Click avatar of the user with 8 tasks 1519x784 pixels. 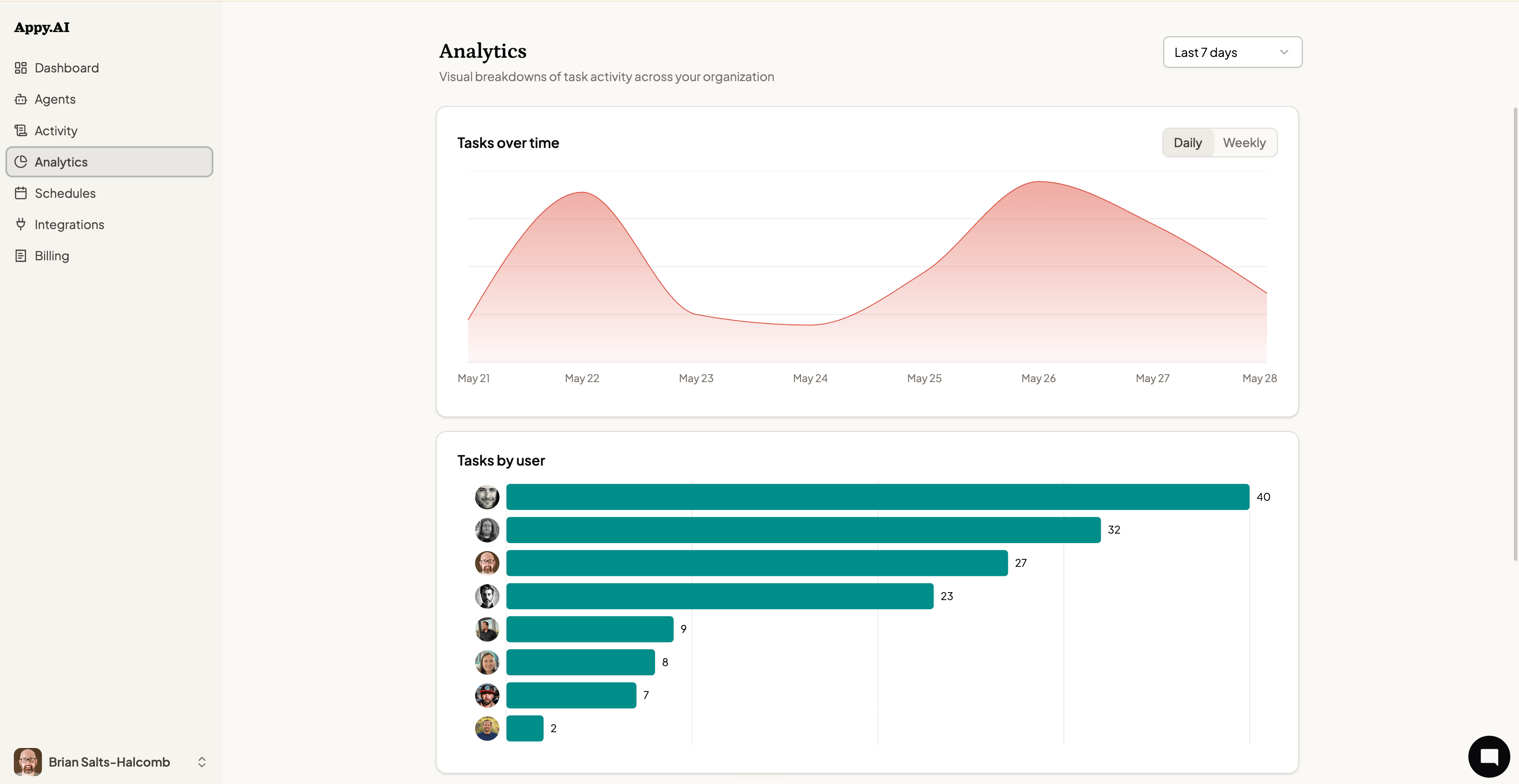487,662
